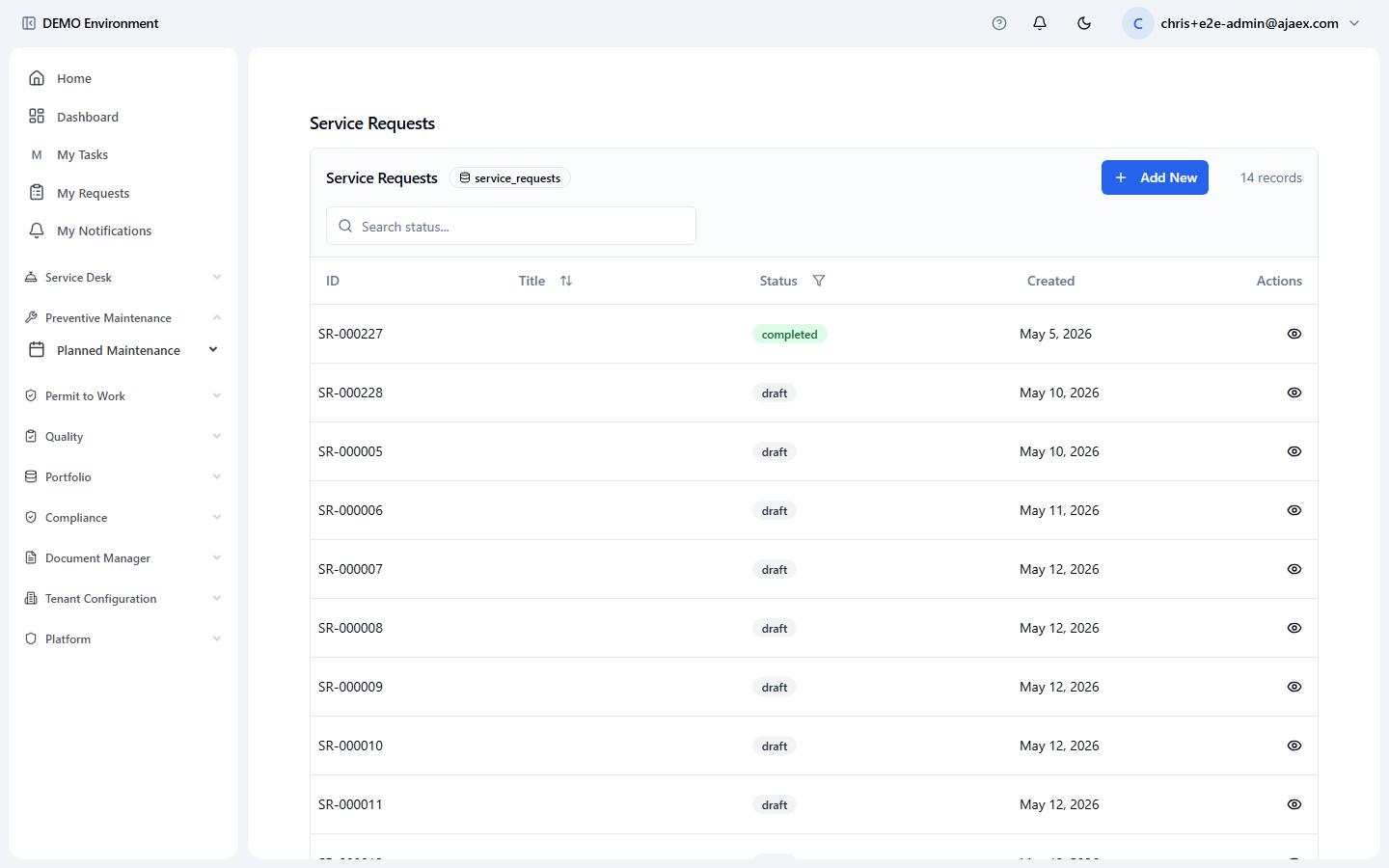Image resolution: width=1389 pixels, height=868 pixels.
Task: Open the help question-mark icon
Action: click(x=999, y=23)
